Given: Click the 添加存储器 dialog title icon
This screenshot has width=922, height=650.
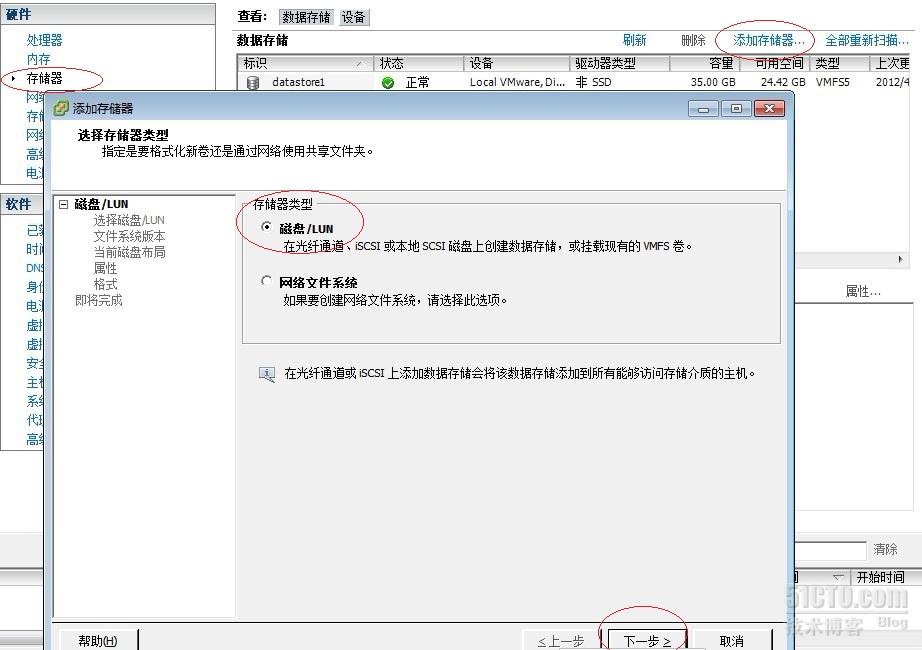Looking at the screenshot, I should click(x=61, y=108).
